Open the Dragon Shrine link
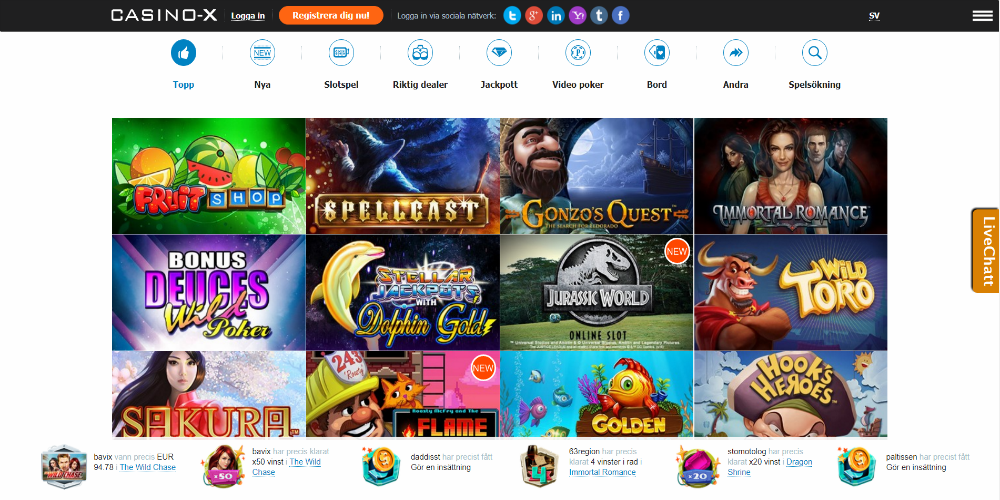The width and height of the screenshot is (1000, 500). pos(770,467)
